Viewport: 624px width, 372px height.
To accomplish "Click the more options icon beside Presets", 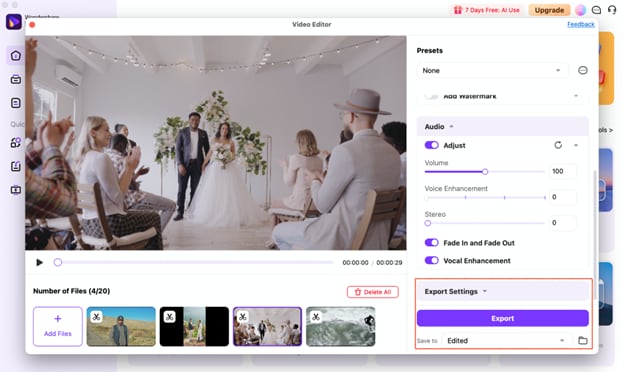I will (x=583, y=70).
